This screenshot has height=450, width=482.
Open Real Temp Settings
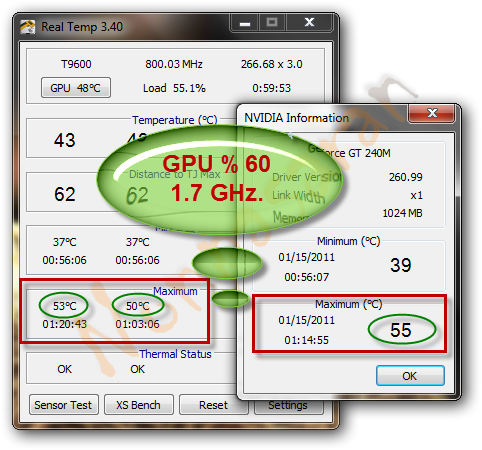point(288,406)
